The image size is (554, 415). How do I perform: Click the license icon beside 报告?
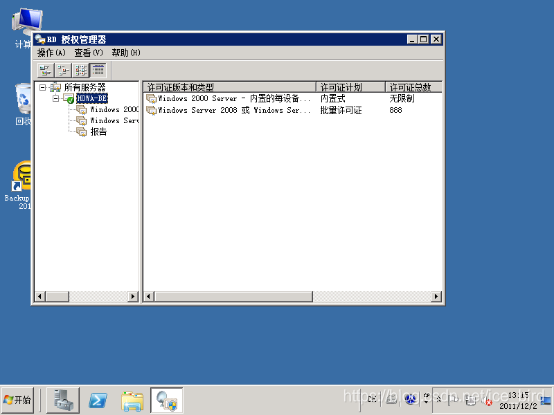point(82,132)
